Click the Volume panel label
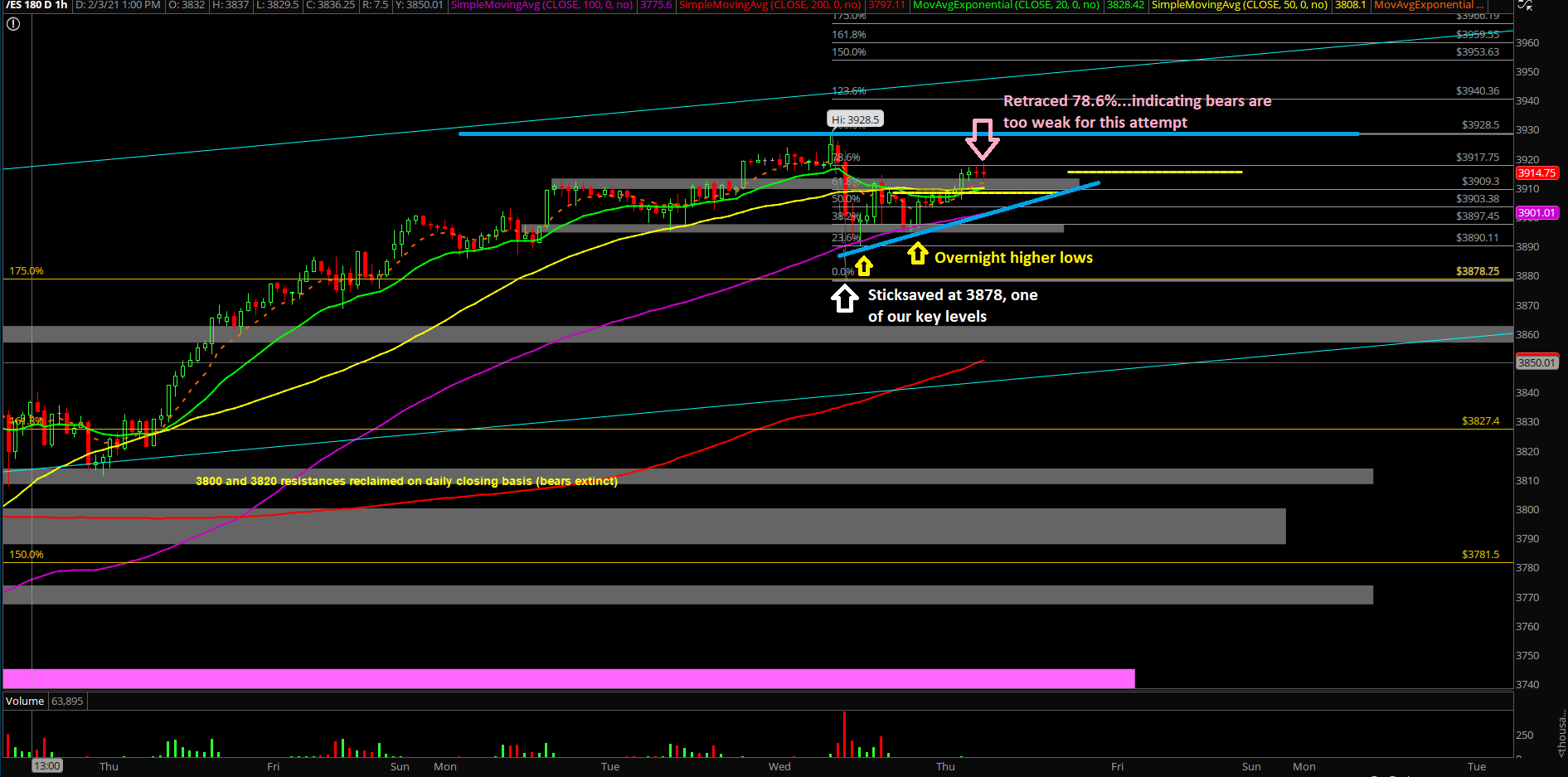Screen dimensions: 1568x777 [x=25, y=701]
